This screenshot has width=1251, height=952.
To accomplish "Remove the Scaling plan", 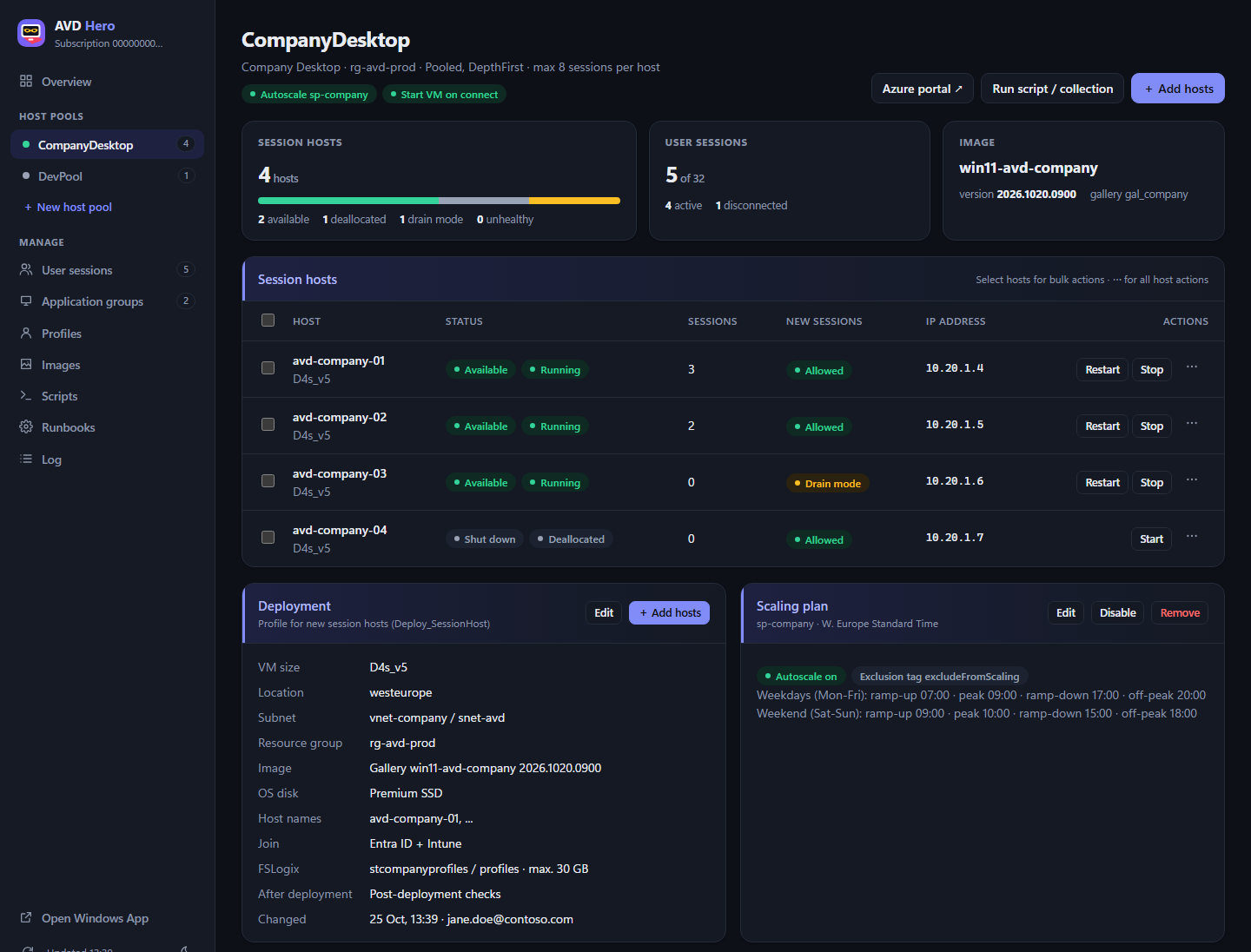I will (x=1180, y=612).
